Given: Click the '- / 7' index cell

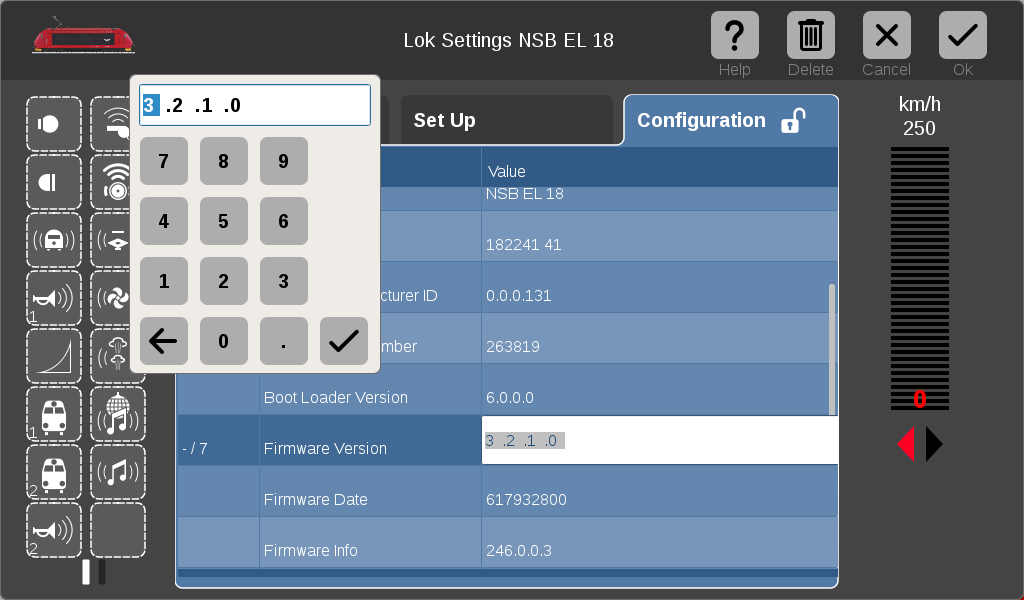Looking at the screenshot, I should [218, 441].
